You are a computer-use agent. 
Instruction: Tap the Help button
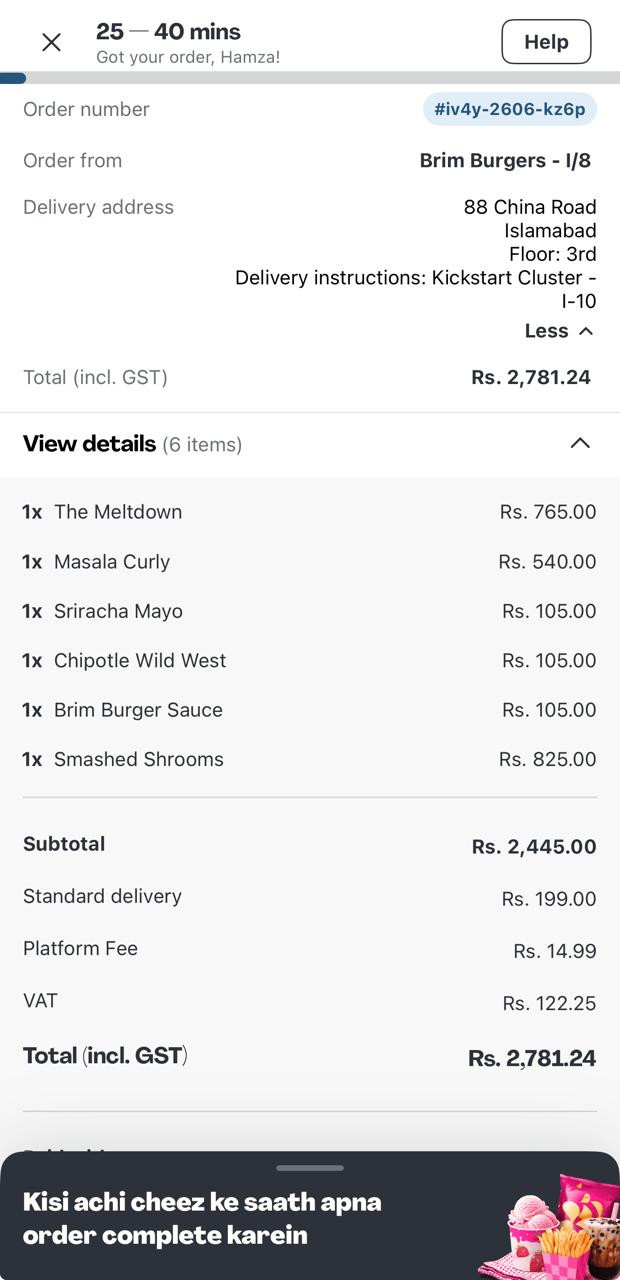click(x=546, y=42)
